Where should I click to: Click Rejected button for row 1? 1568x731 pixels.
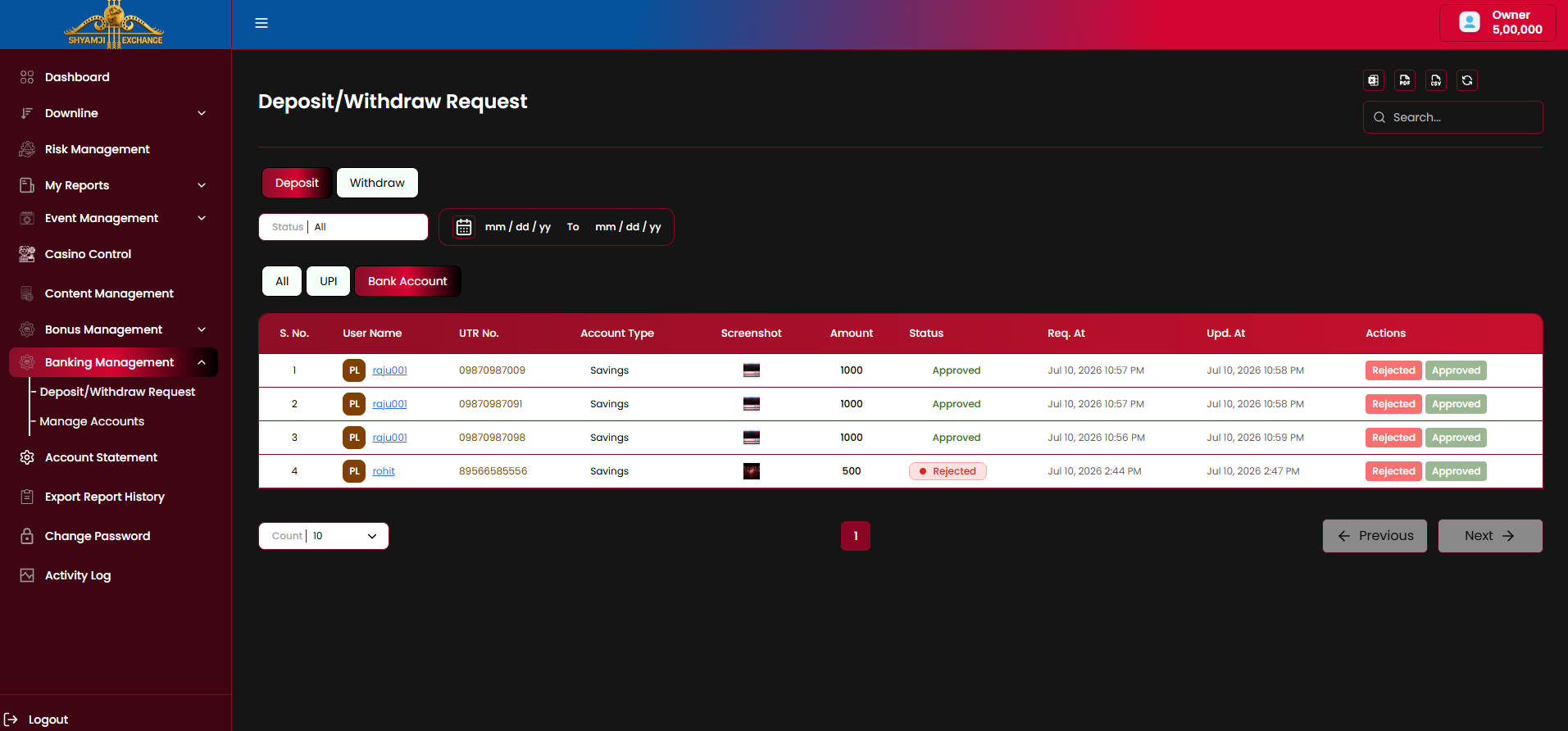coord(1393,370)
